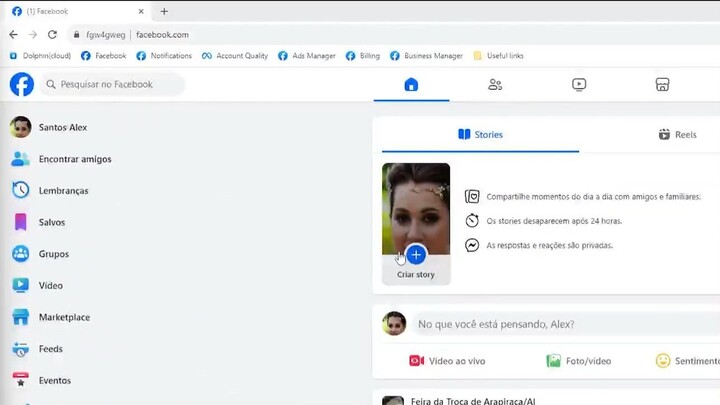Screen dimensions: 720x405
Task: Open Feeds from sidebar
Action: [51, 349]
